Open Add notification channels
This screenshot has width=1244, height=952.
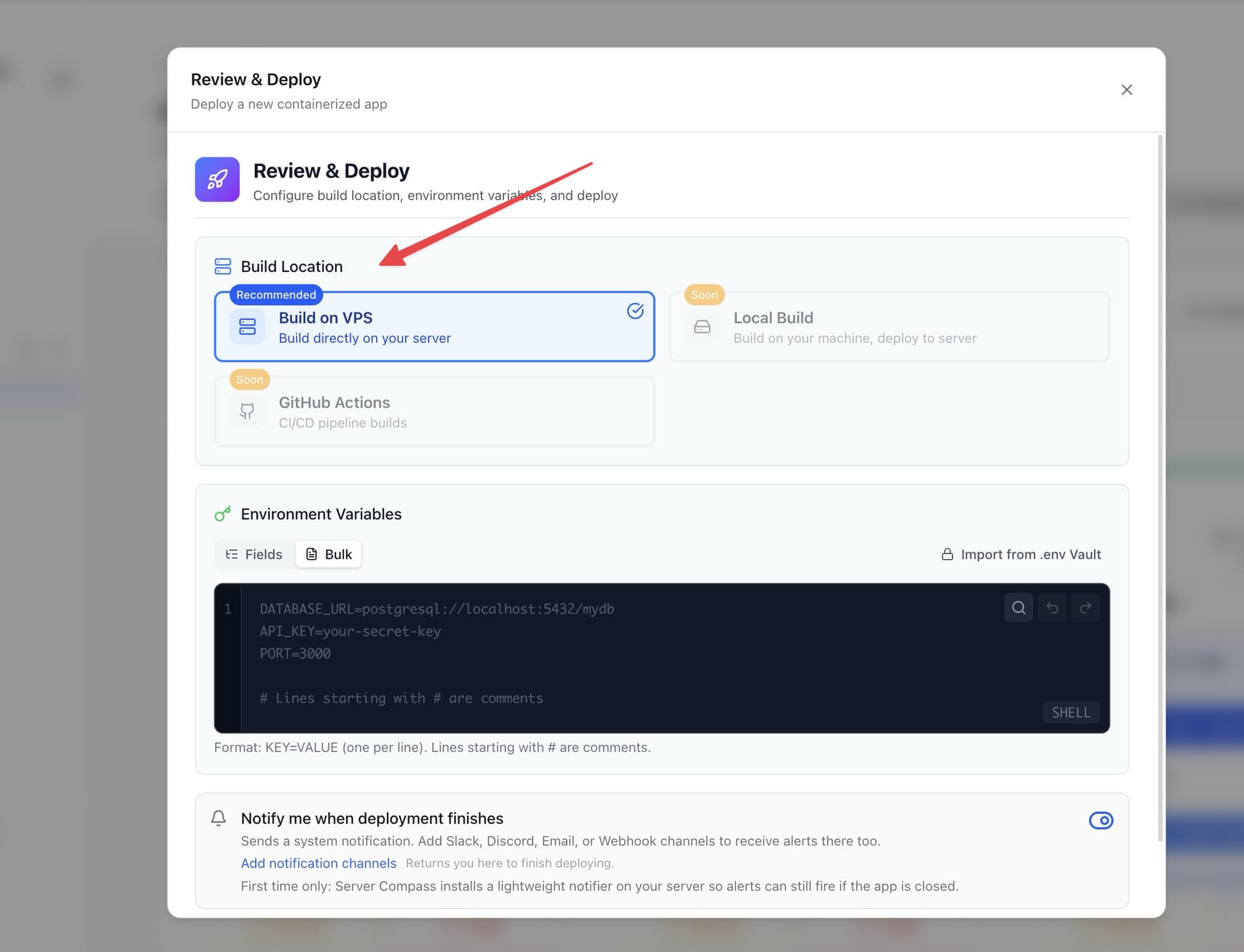(318, 863)
